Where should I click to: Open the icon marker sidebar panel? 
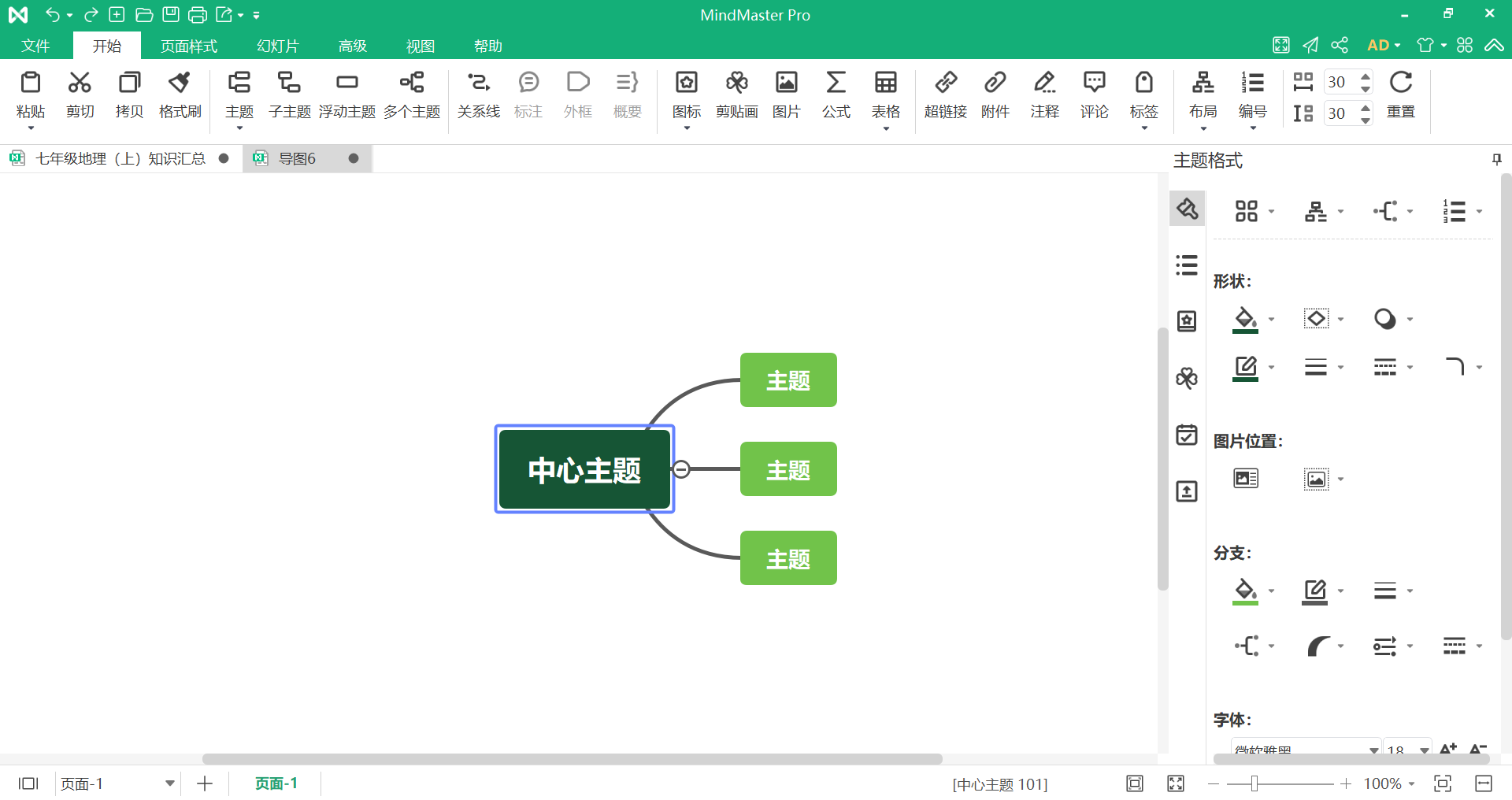coord(1187,321)
